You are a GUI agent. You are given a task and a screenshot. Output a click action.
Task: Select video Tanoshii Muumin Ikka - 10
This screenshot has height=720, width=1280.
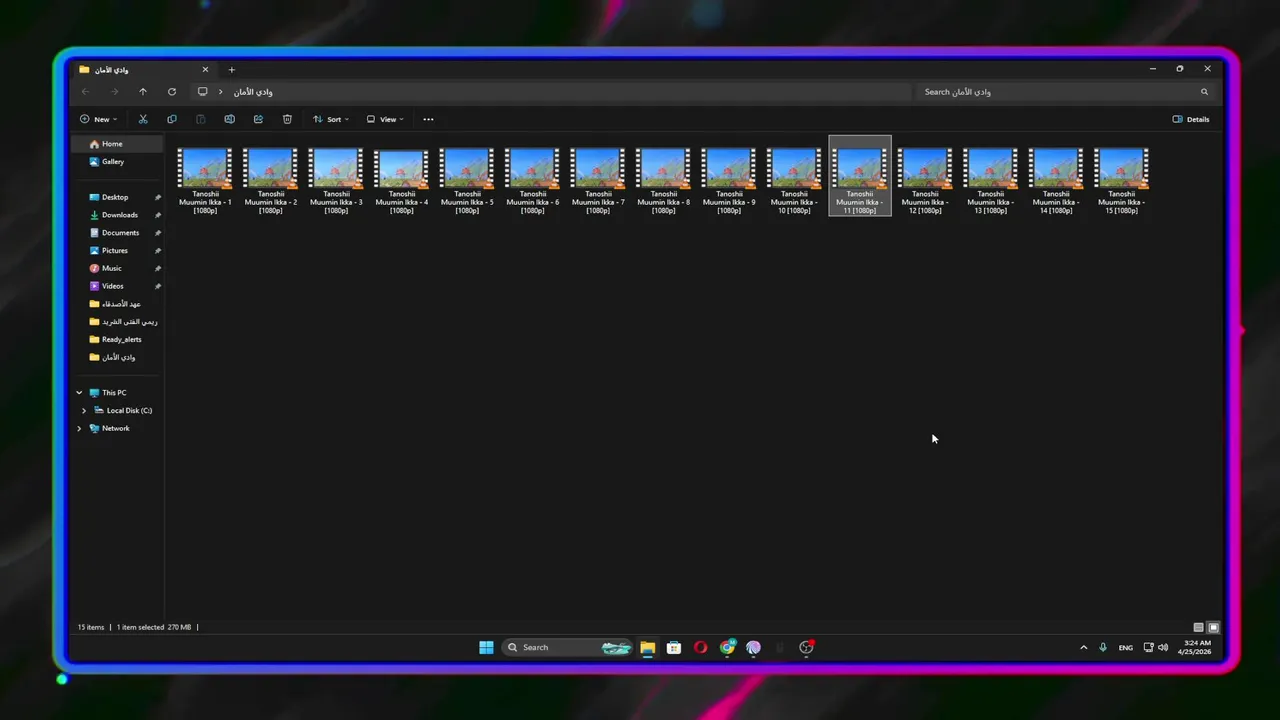pos(795,178)
